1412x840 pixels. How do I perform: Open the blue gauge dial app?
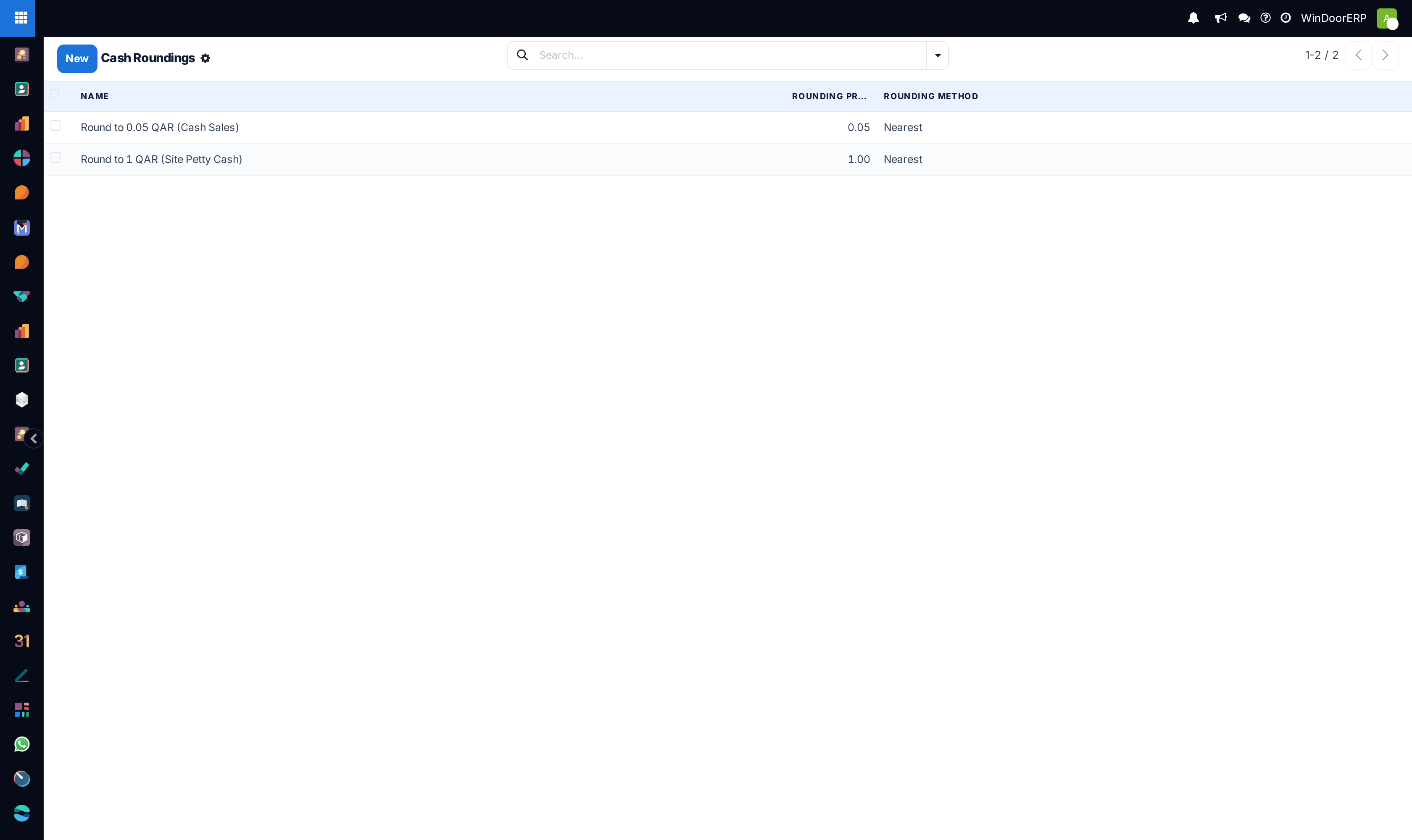click(21, 779)
